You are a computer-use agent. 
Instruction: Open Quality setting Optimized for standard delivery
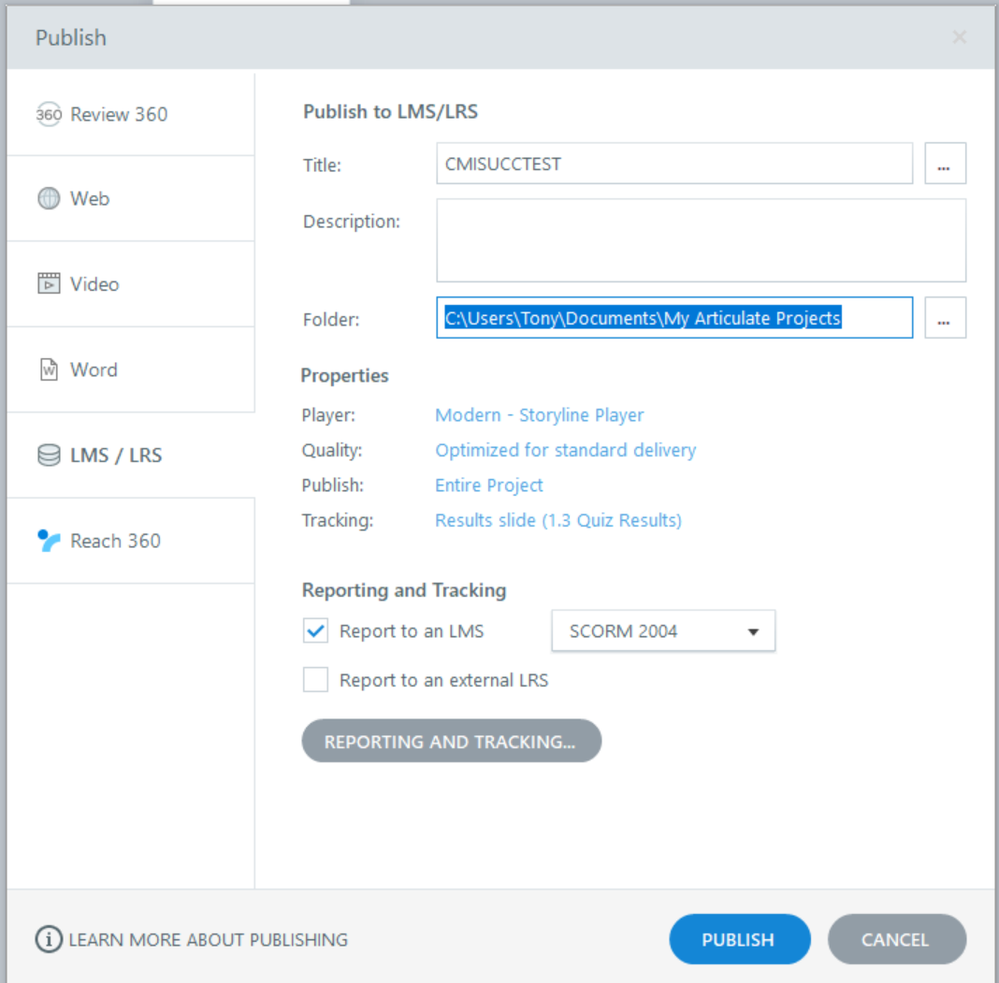pyautogui.click(x=565, y=450)
